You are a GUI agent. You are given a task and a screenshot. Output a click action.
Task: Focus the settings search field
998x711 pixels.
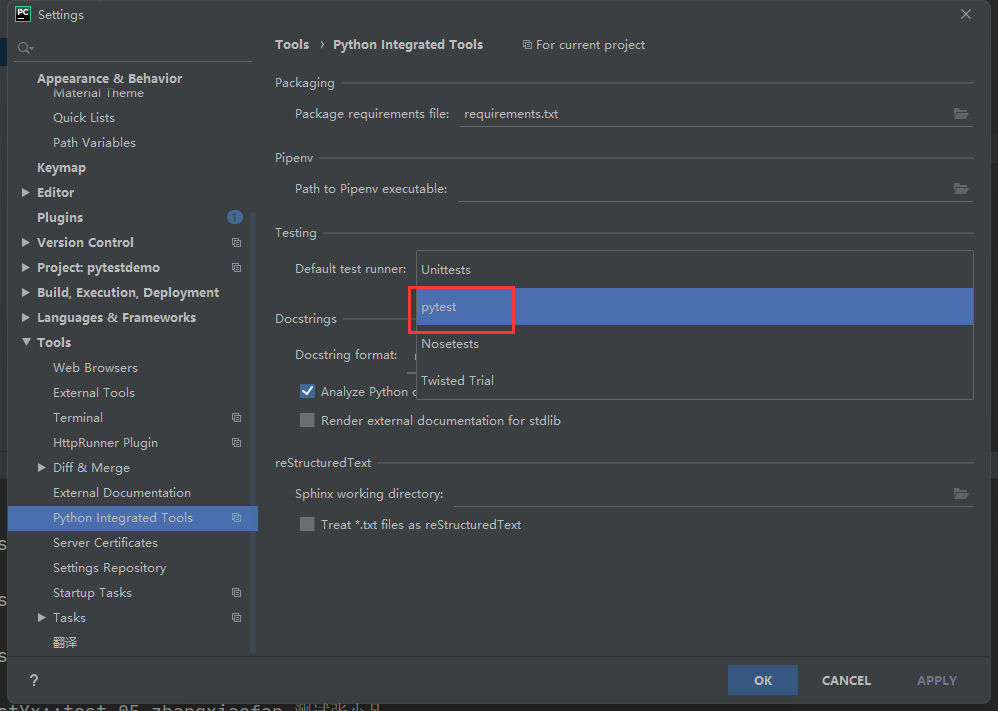pos(133,48)
